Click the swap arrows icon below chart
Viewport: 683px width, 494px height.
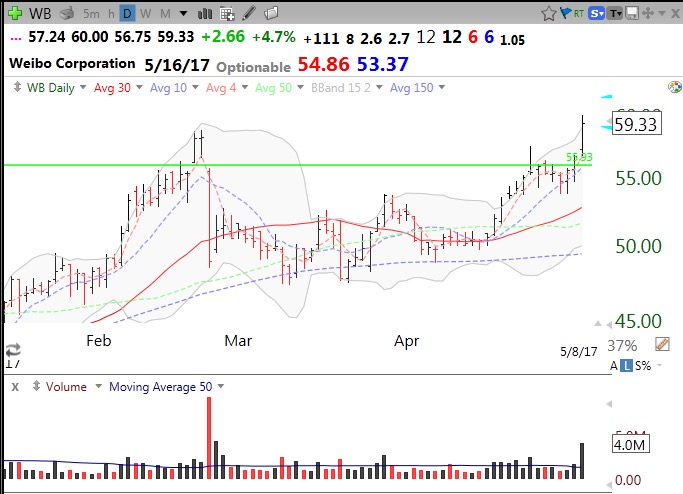13,349
